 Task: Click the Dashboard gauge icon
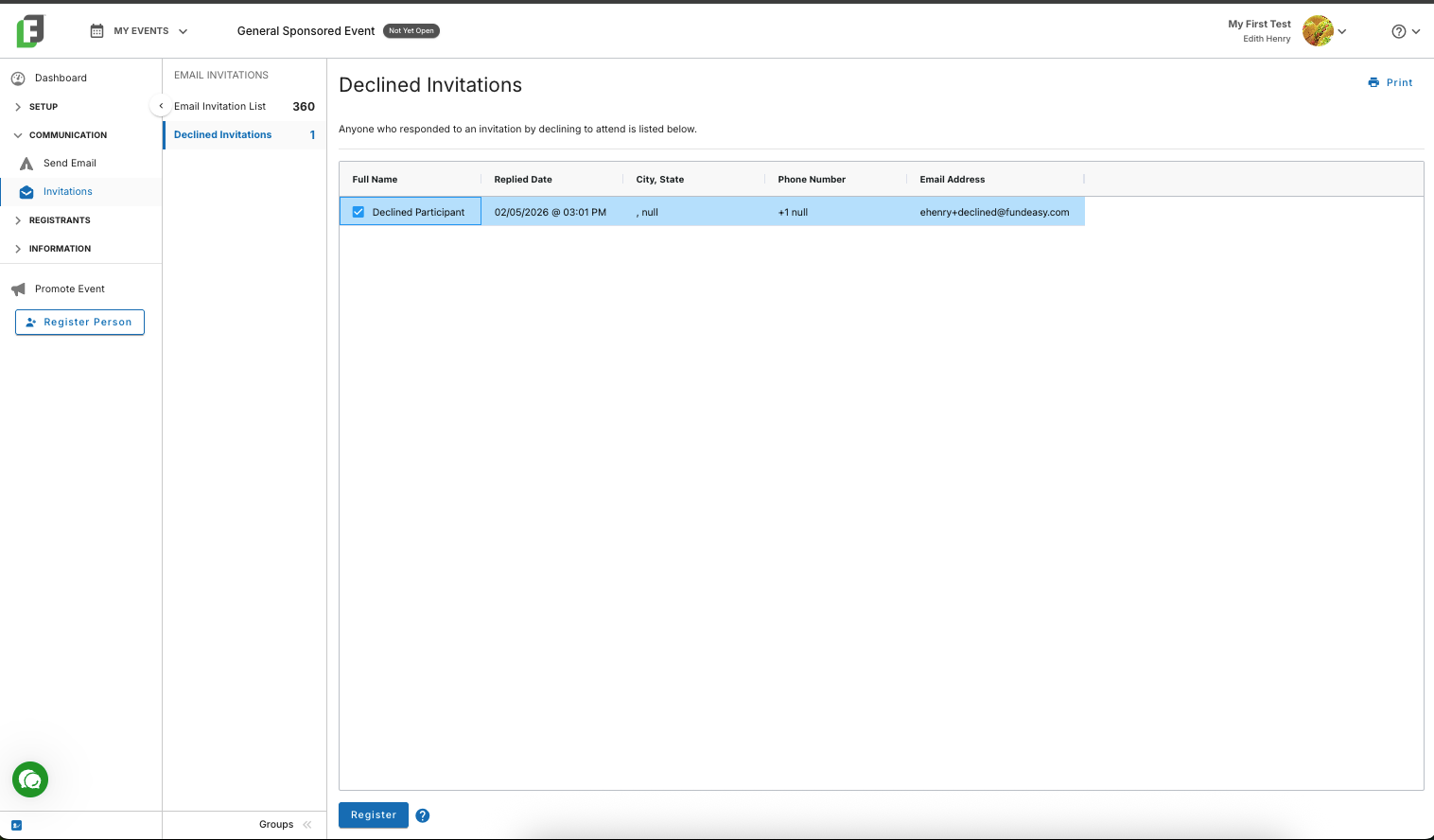coord(18,78)
